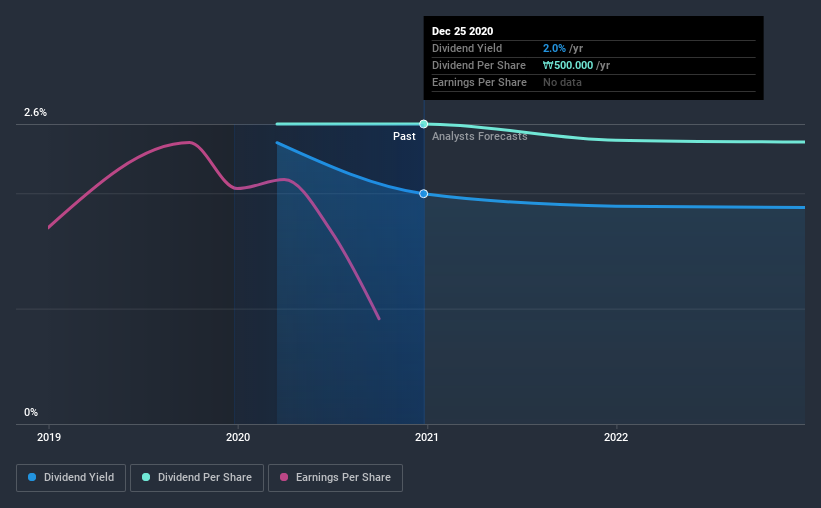Click the 2.6% y-axis label
The image size is (821, 508).
pyautogui.click(x=35, y=113)
